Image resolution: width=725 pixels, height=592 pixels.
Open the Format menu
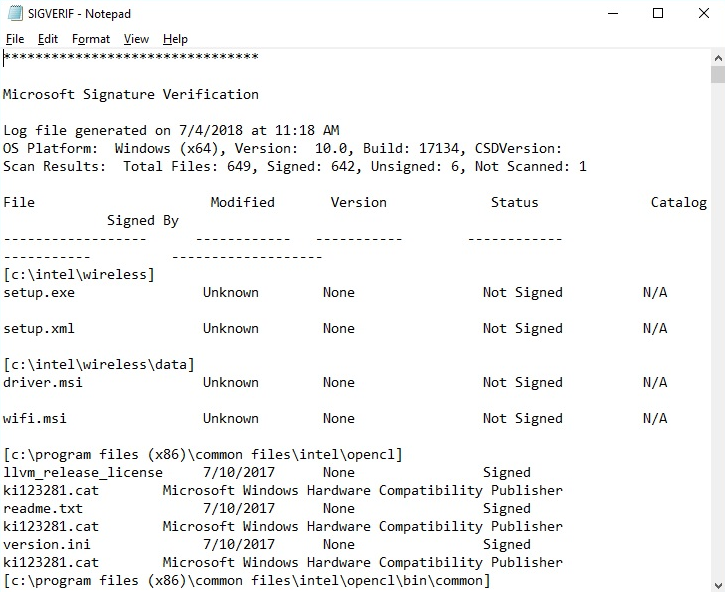[91, 39]
